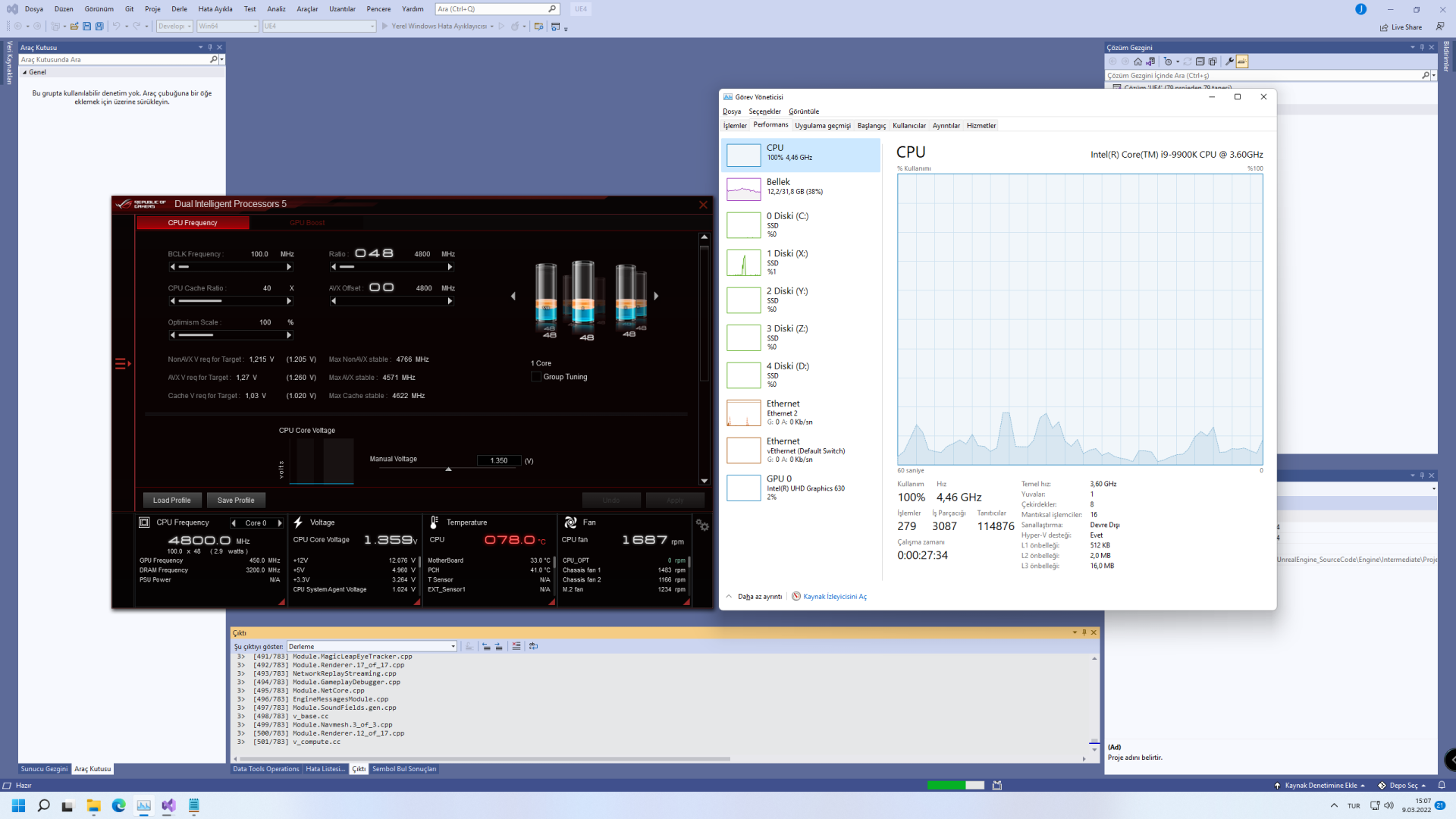Click the wrench Properties icon in Çözüm Gezgini

pyautogui.click(x=1229, y=61)
